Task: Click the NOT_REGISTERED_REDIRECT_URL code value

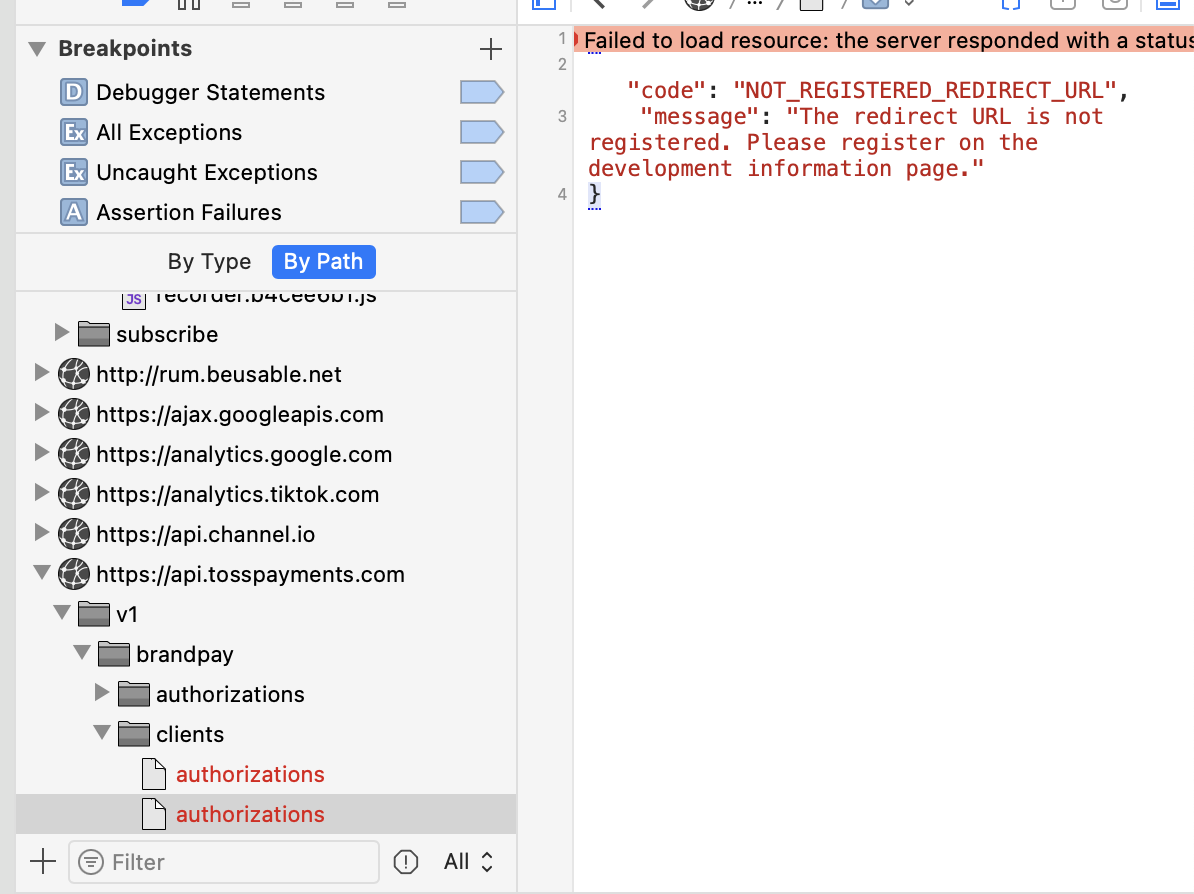Action: coord(924,91)
